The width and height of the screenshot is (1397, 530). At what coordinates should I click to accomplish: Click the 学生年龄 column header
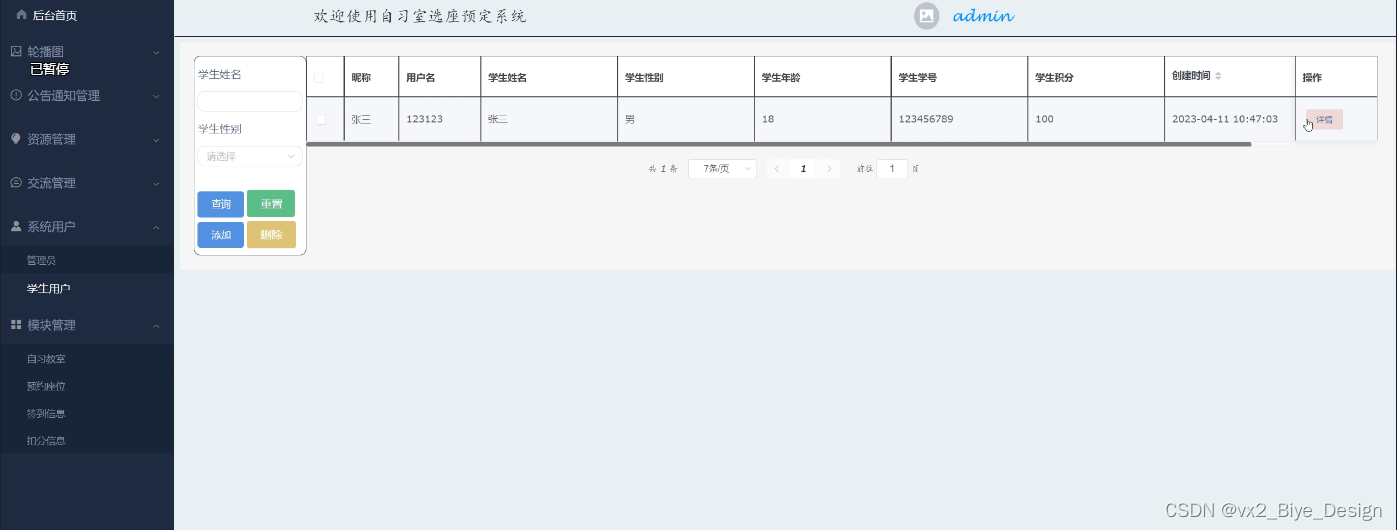823,77
